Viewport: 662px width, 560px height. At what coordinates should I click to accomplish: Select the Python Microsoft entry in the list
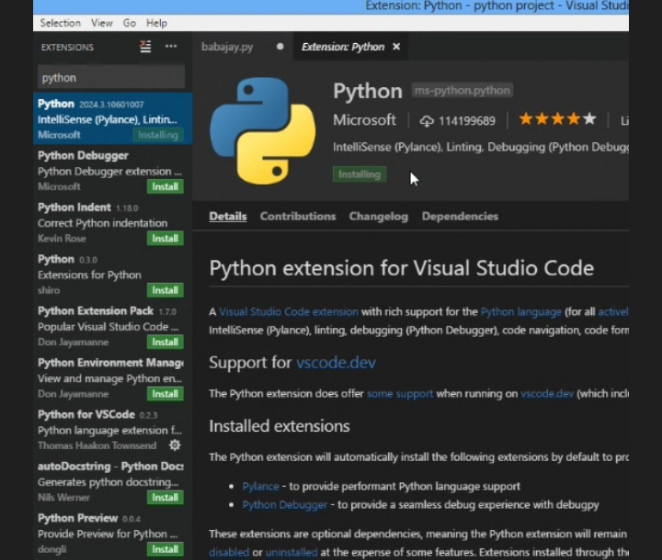(x=112, y=119)
